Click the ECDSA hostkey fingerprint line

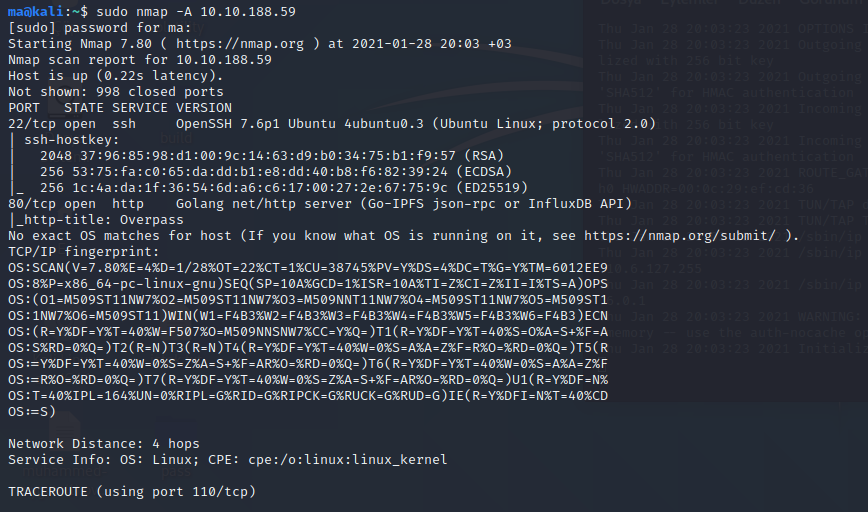click(276, 172)
